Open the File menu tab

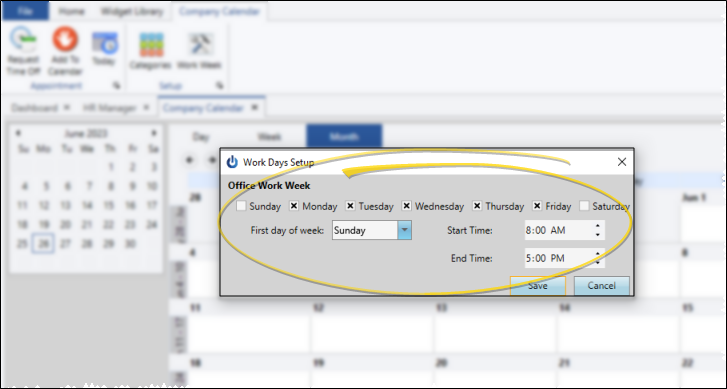click(x=25, y=11)
